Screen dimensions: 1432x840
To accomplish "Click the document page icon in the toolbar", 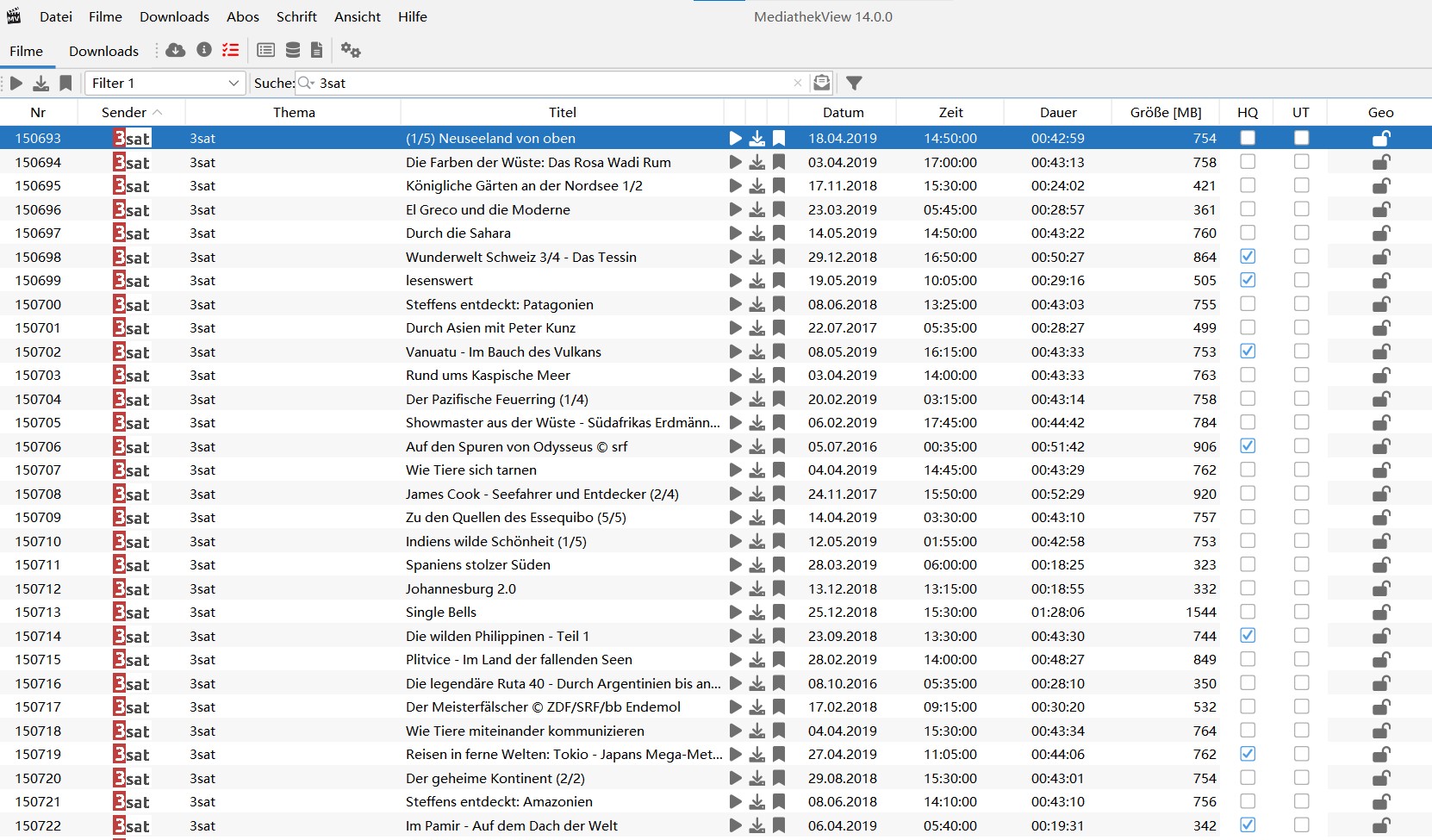I will point(317,50).
